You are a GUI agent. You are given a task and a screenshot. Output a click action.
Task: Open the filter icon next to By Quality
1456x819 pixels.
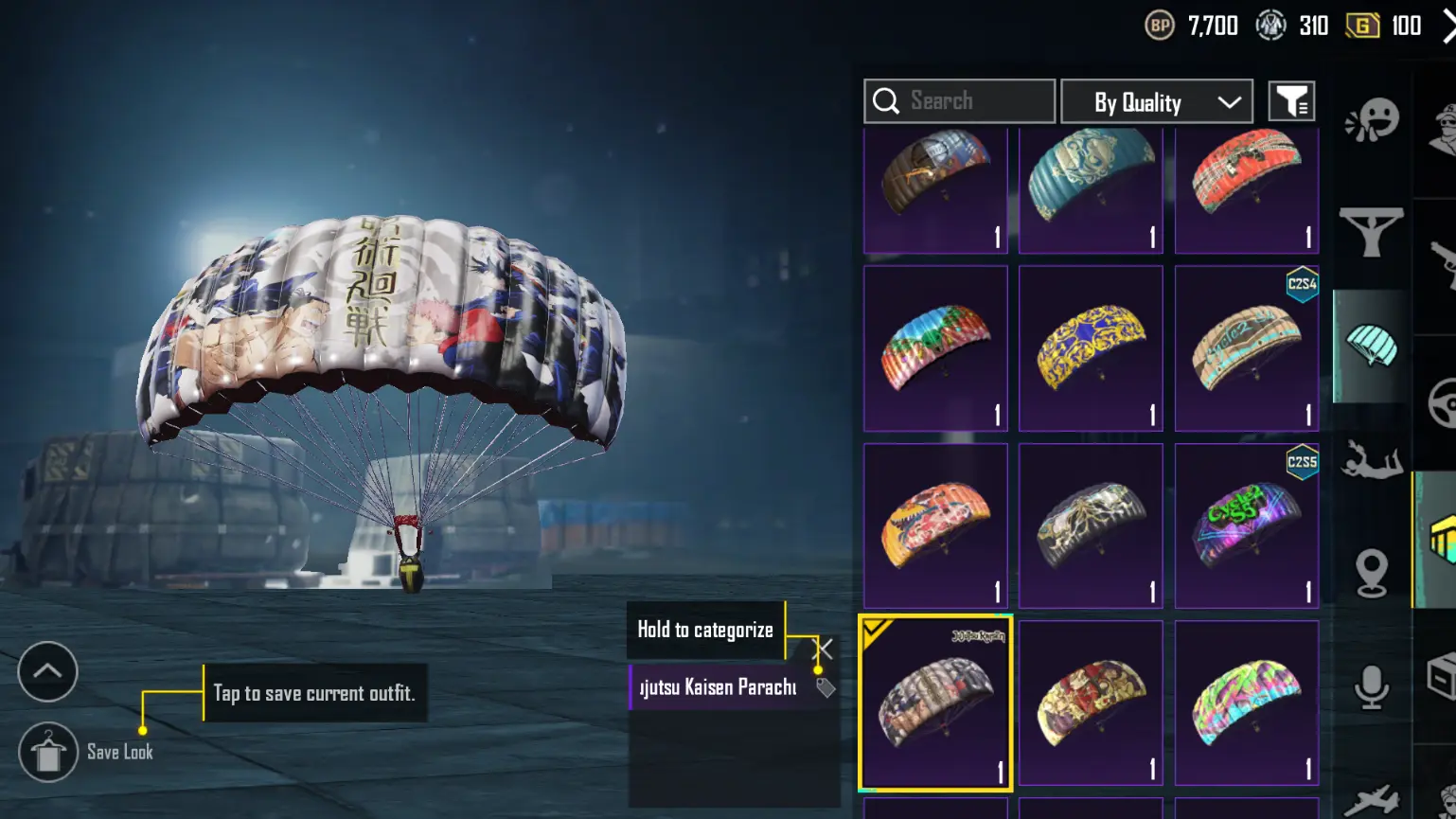coord(1291,101)
